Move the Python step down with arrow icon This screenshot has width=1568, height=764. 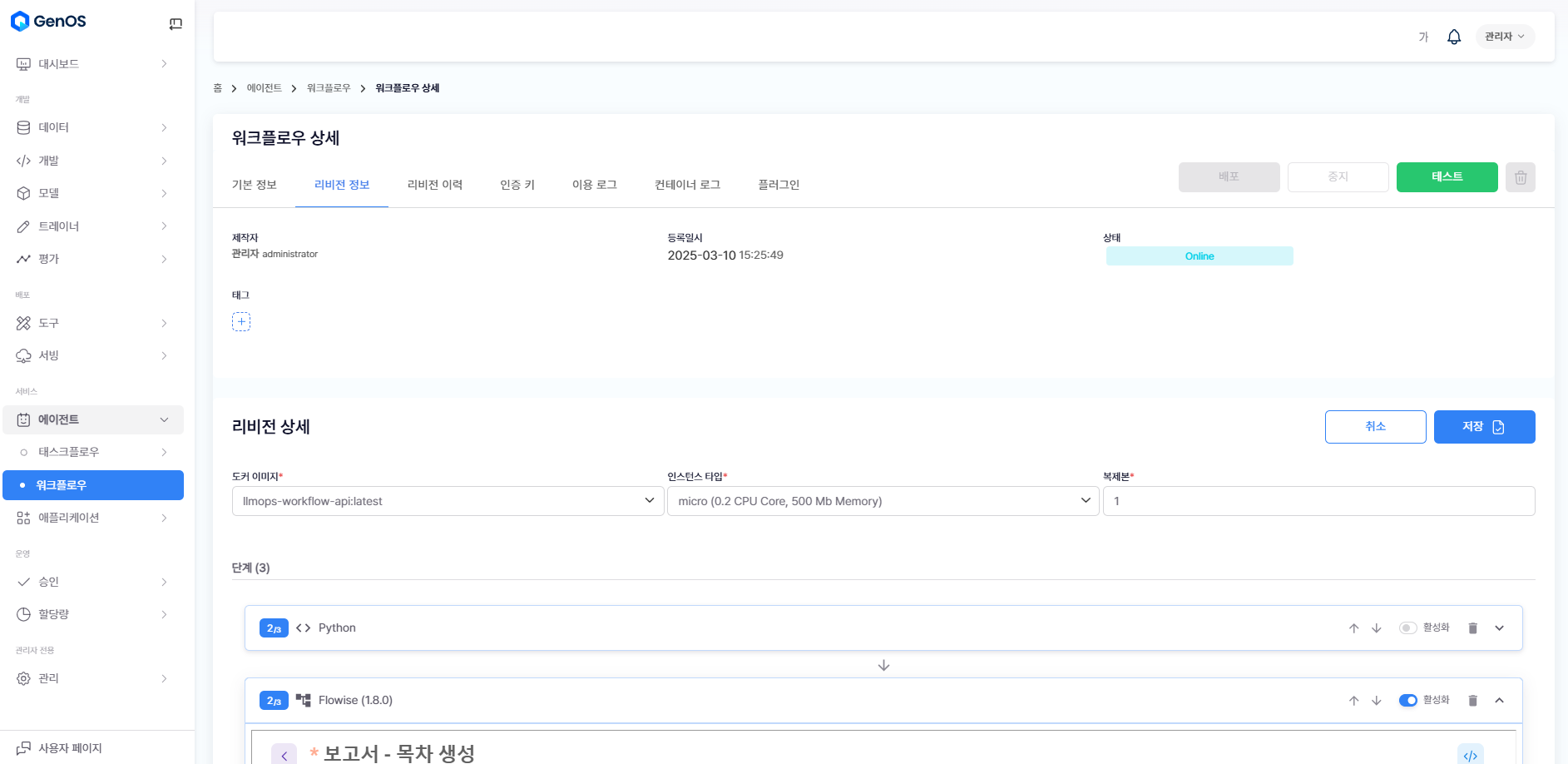[x=1376, y=628]
